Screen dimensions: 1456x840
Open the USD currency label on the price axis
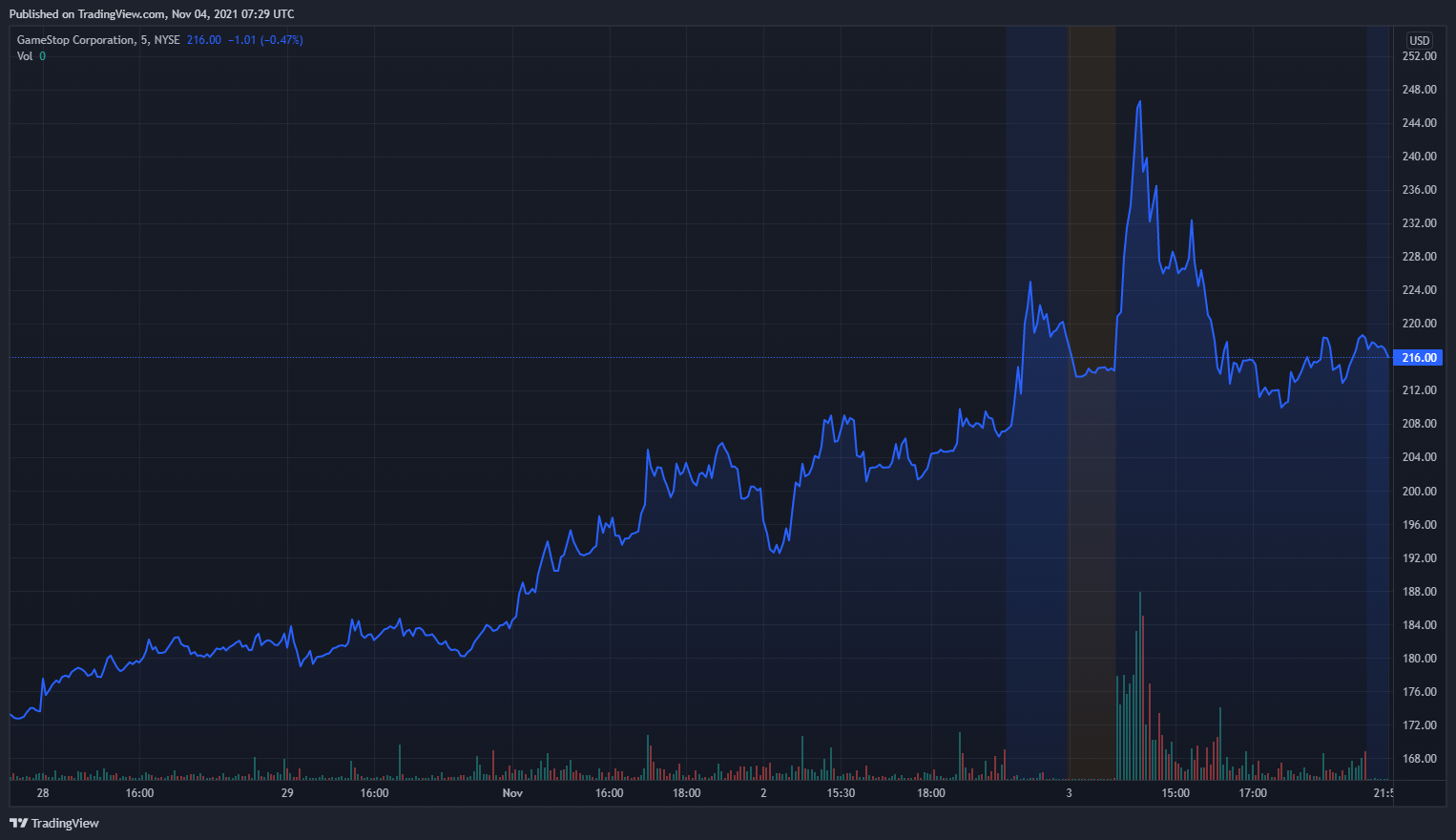click(x=1420, y=40)
